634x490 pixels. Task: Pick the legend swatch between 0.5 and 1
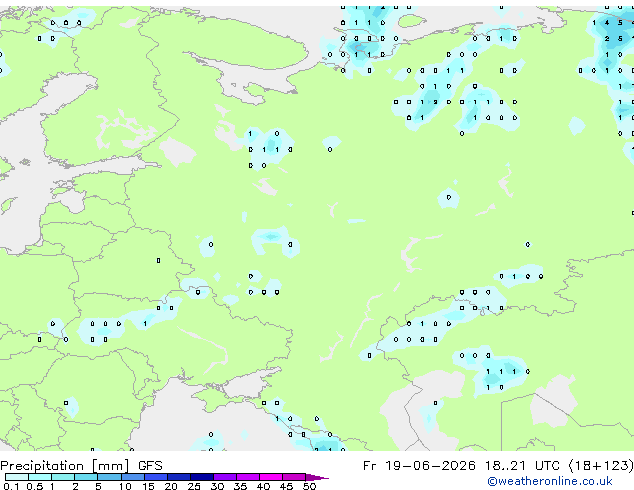pyautogui.click(x=40, y=477)
